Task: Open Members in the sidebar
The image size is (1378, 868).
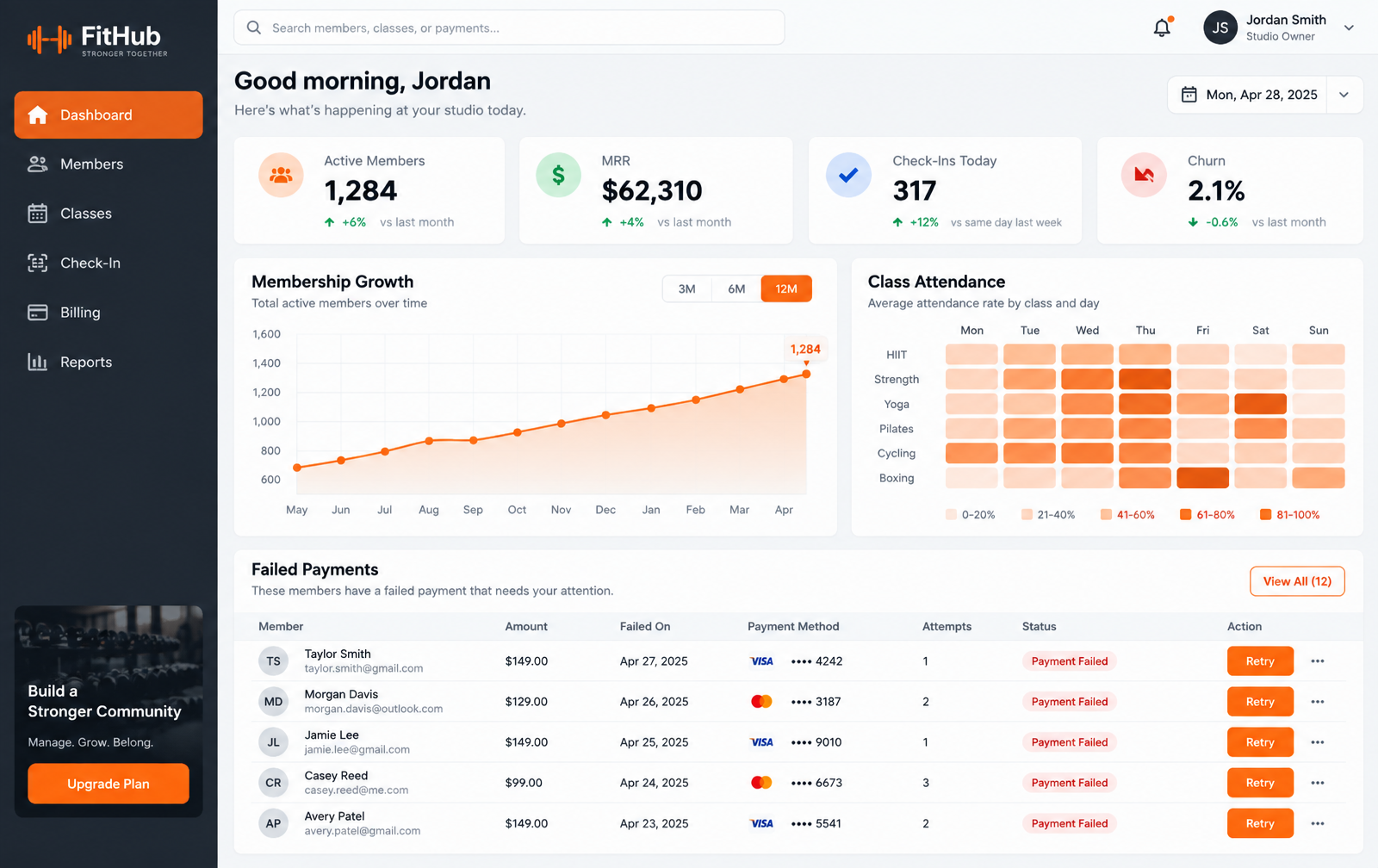Action: coord(109,164)
